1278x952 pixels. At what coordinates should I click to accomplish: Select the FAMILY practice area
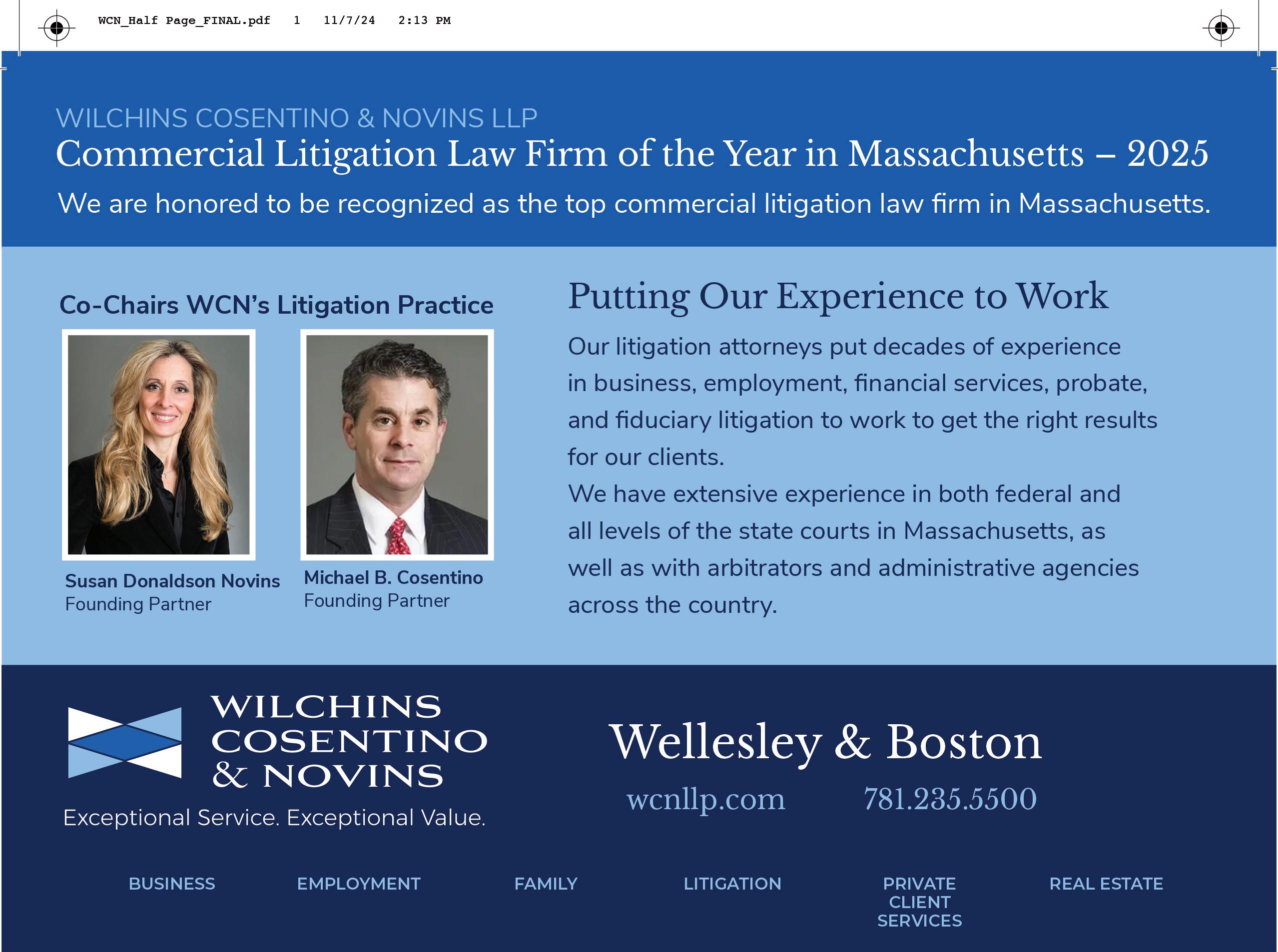pos(546,884)
